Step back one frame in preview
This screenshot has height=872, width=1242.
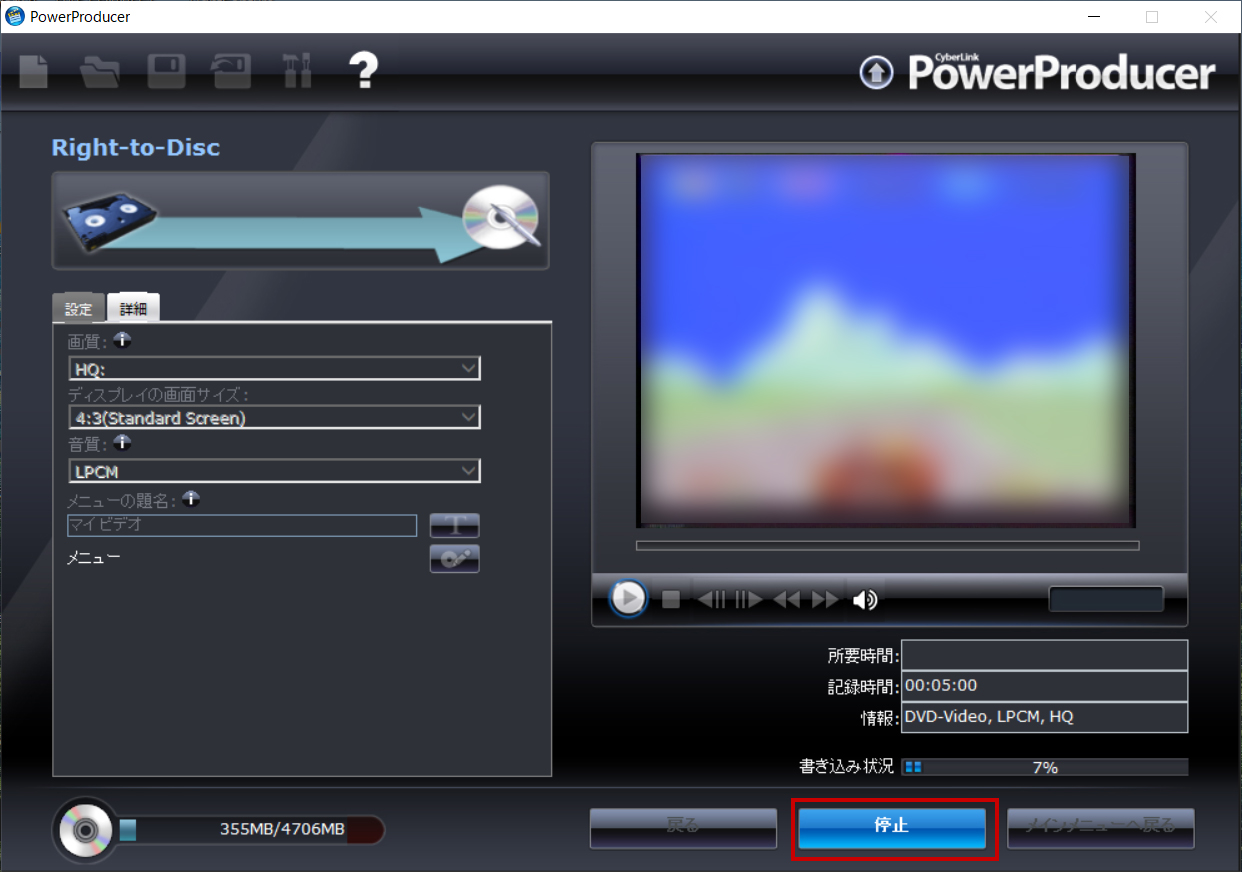pos(712,600)
